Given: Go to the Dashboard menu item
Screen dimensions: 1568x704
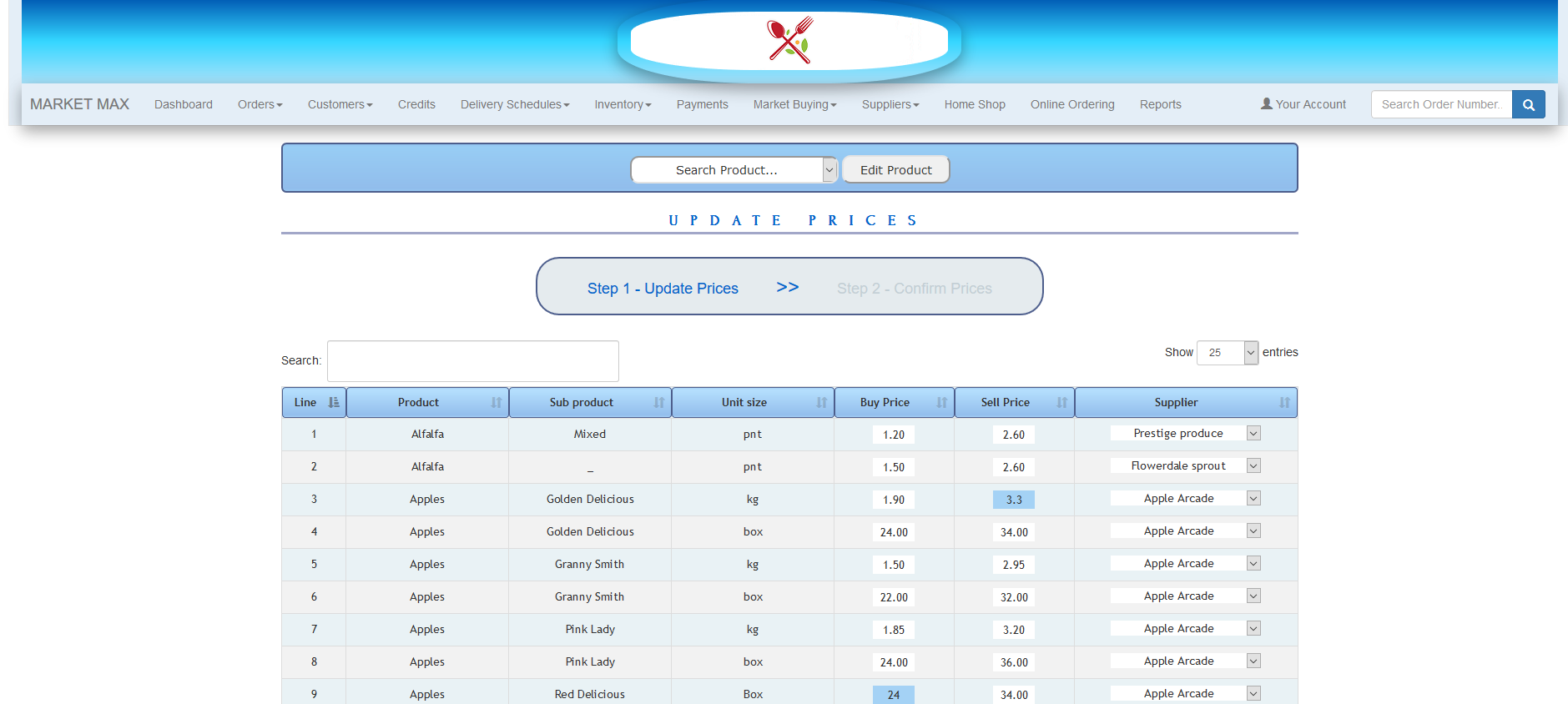Looking at the screenshot, I should 184,104.
